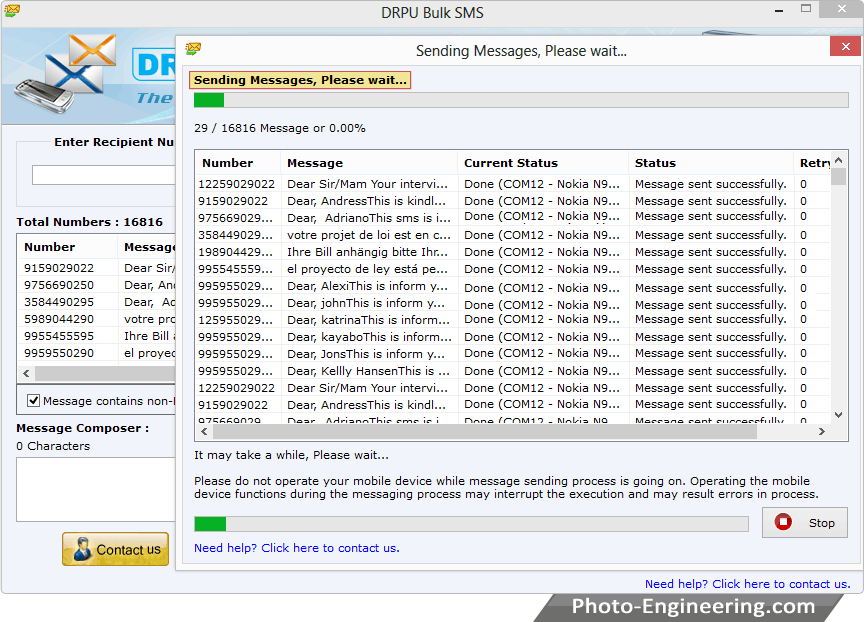
Task: Click the Retry column header
Action: [813, 163]
